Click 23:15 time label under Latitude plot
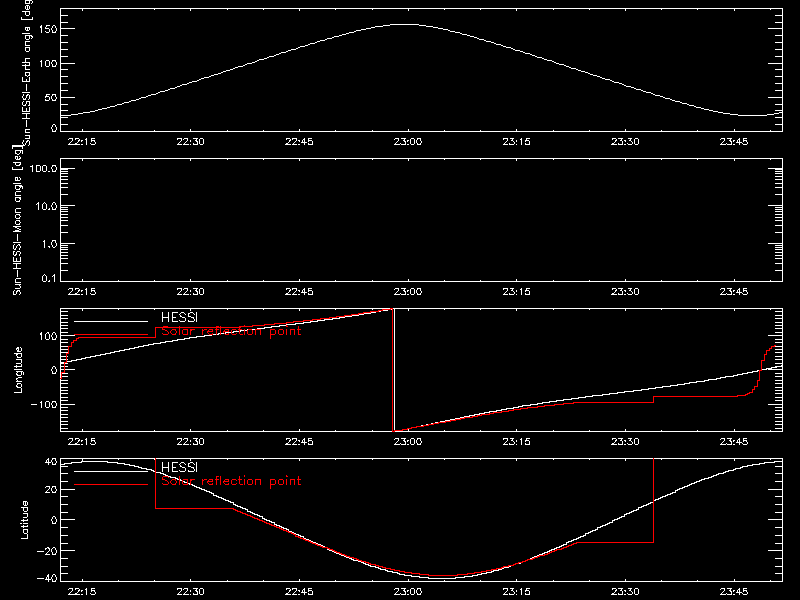The image size is (800, 600). pos(516,592)
